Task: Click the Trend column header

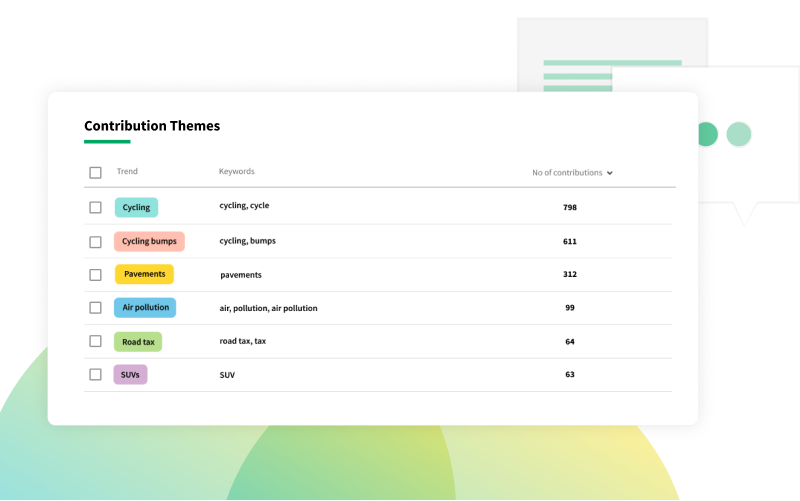Action: (x=127, y=171)
